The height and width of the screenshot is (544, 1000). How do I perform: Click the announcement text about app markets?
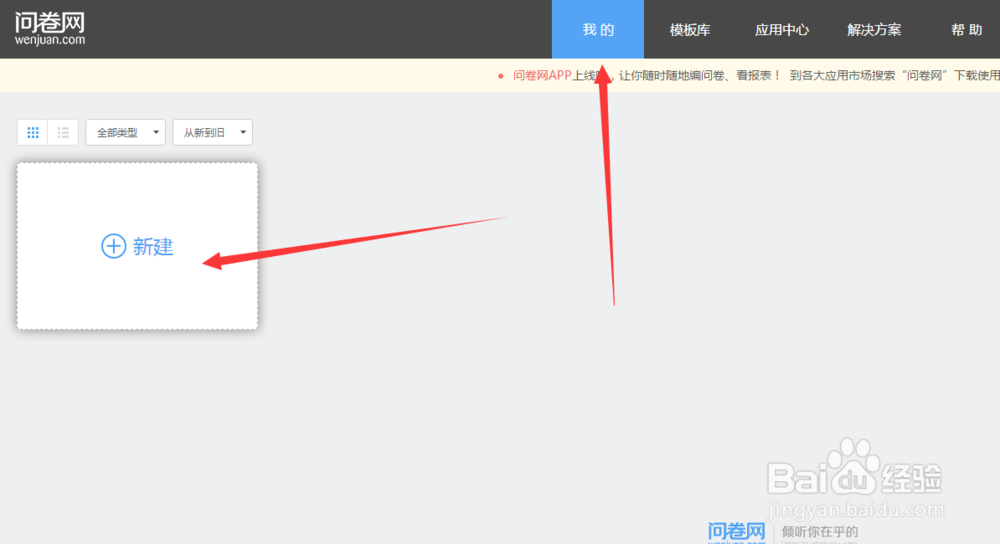coord(895,75)
